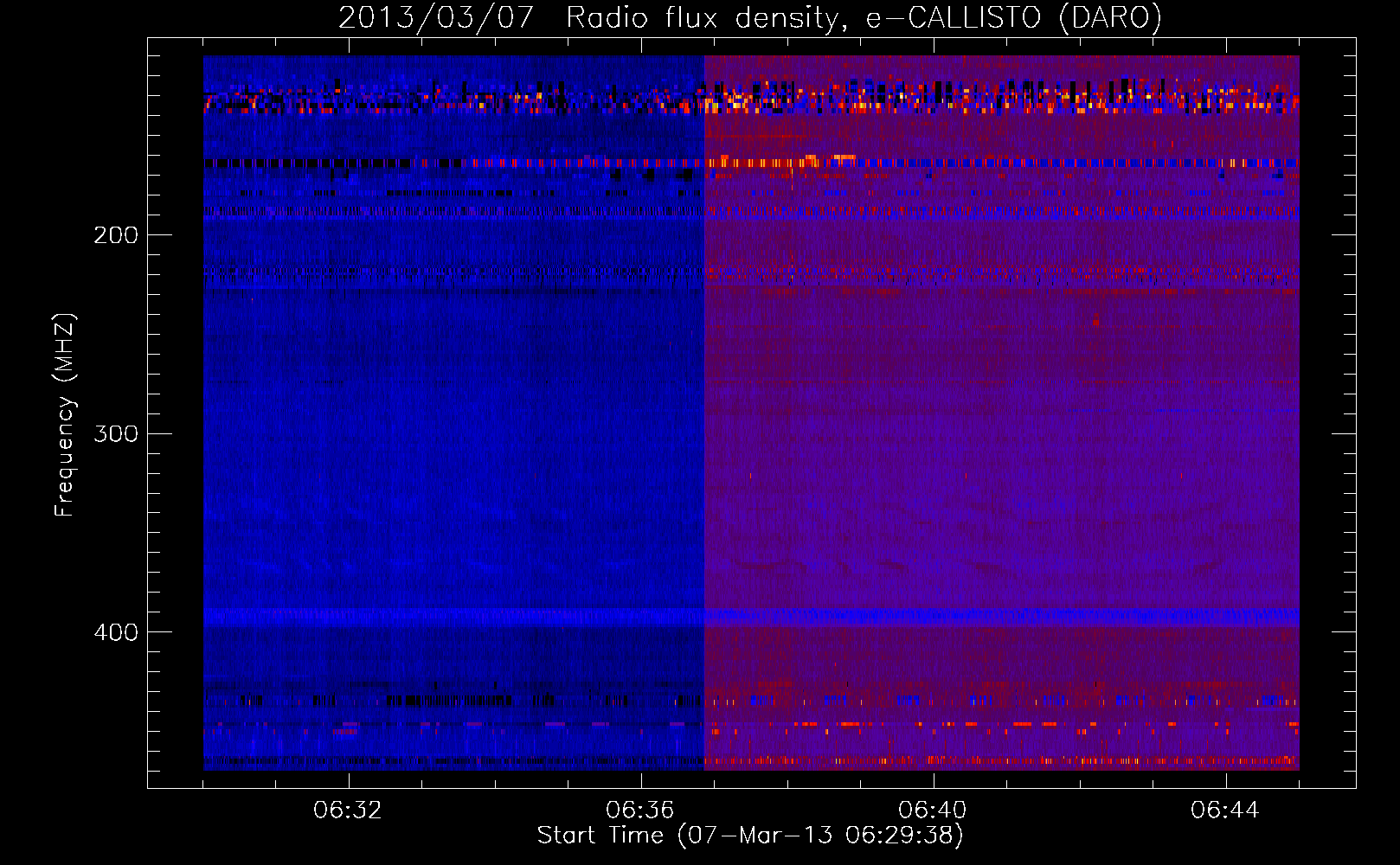The height and width of the screenshot is (865, 1400).
Task: Click the plot title "2013/03/07 Radio flux density, e-CALLISTO (DARO)"
Action: 750,17
